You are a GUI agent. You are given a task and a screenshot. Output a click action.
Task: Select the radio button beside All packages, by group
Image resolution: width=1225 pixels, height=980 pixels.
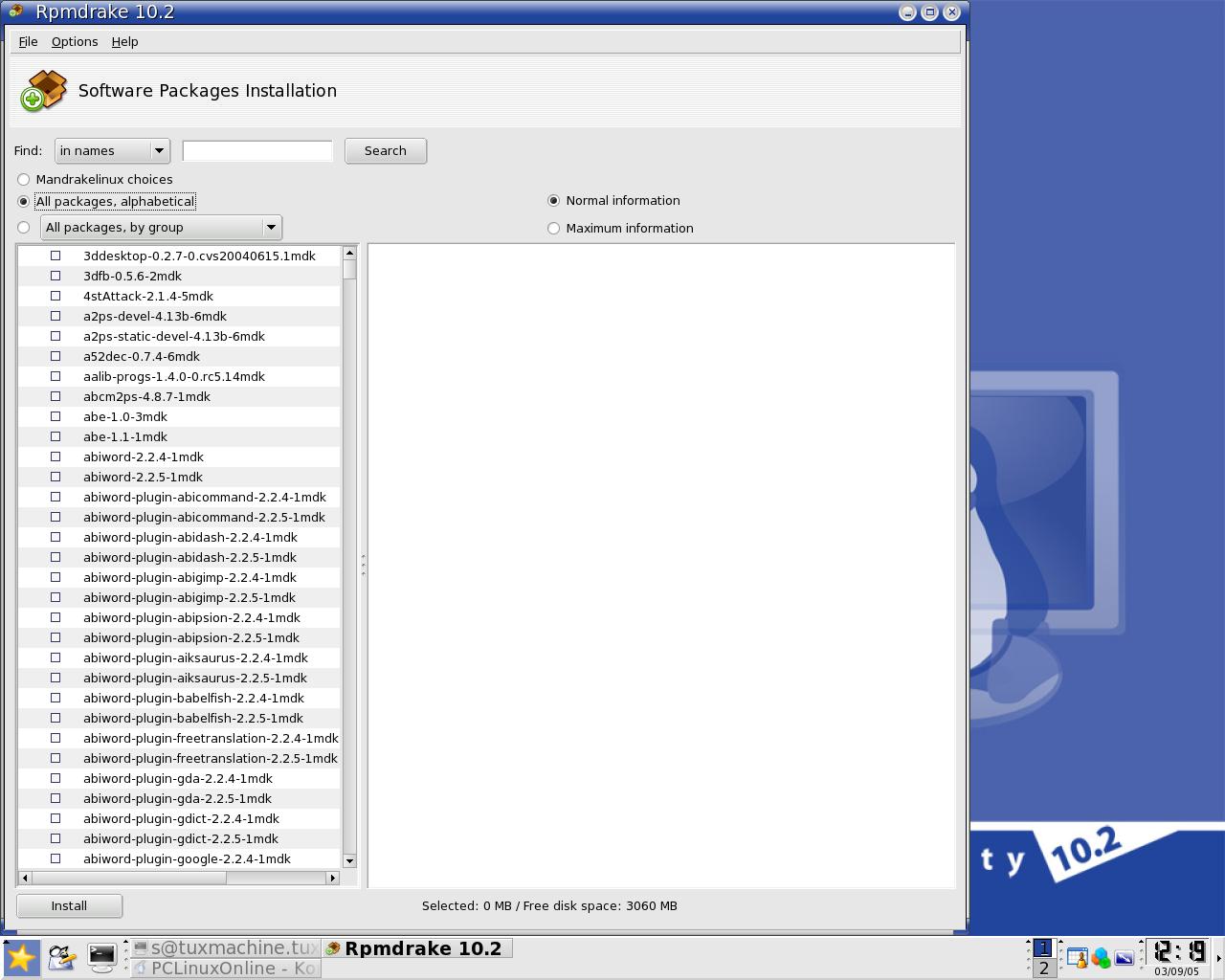(24, 228)
